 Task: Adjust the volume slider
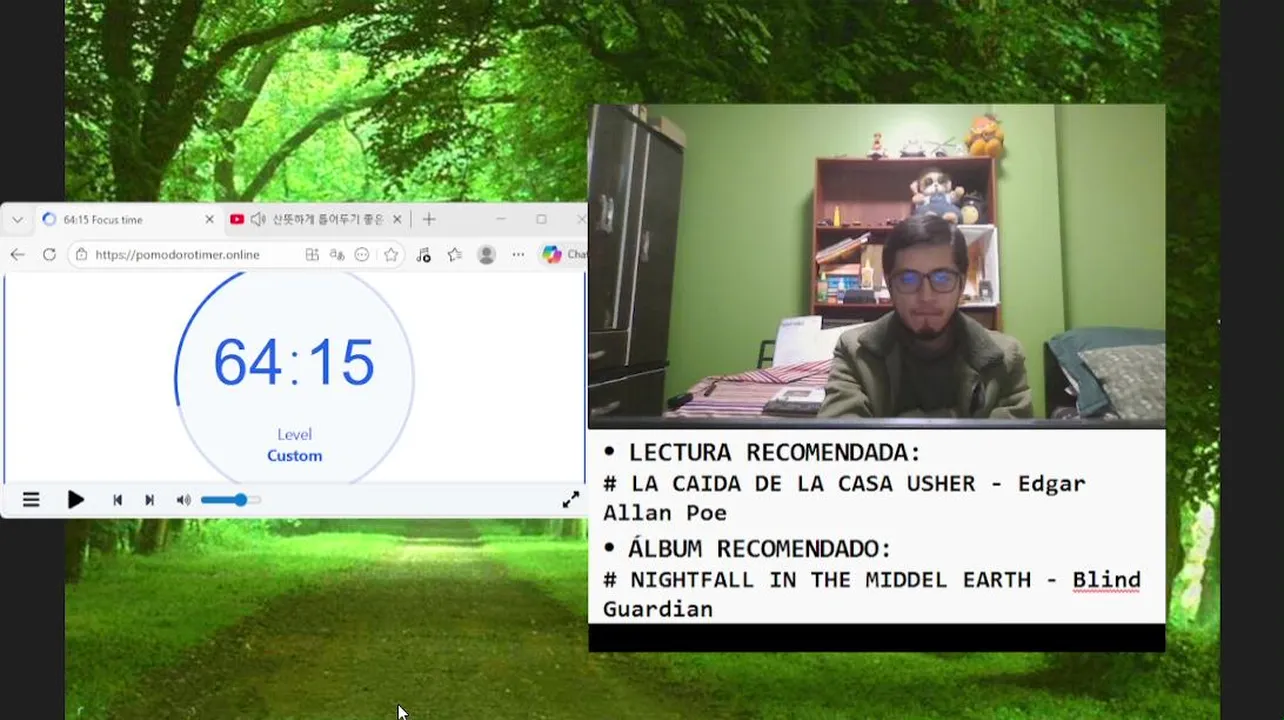pyautogui.click(x=231, y=500)
